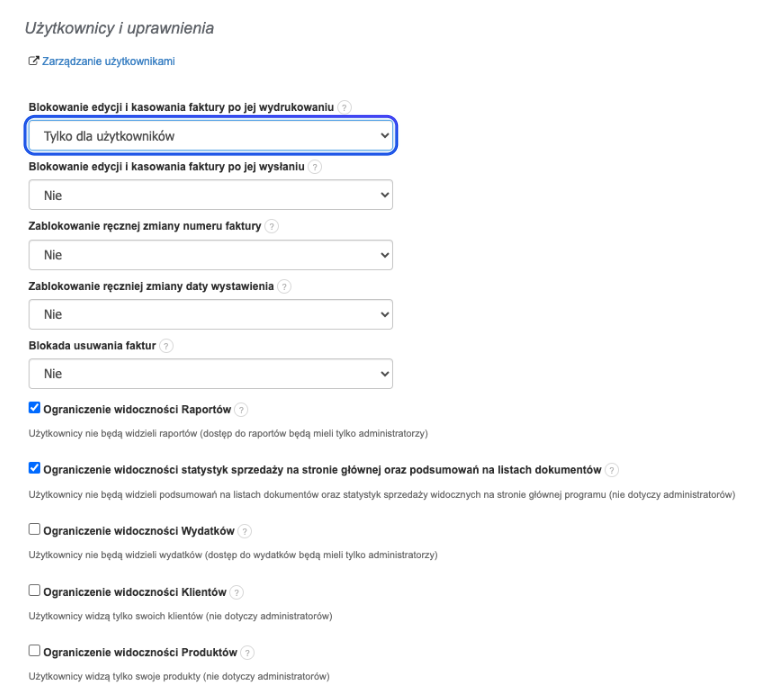
Task: Tick the Ograniczenie widoczności Klientów checkbox
Action: (x=35, y=591)
